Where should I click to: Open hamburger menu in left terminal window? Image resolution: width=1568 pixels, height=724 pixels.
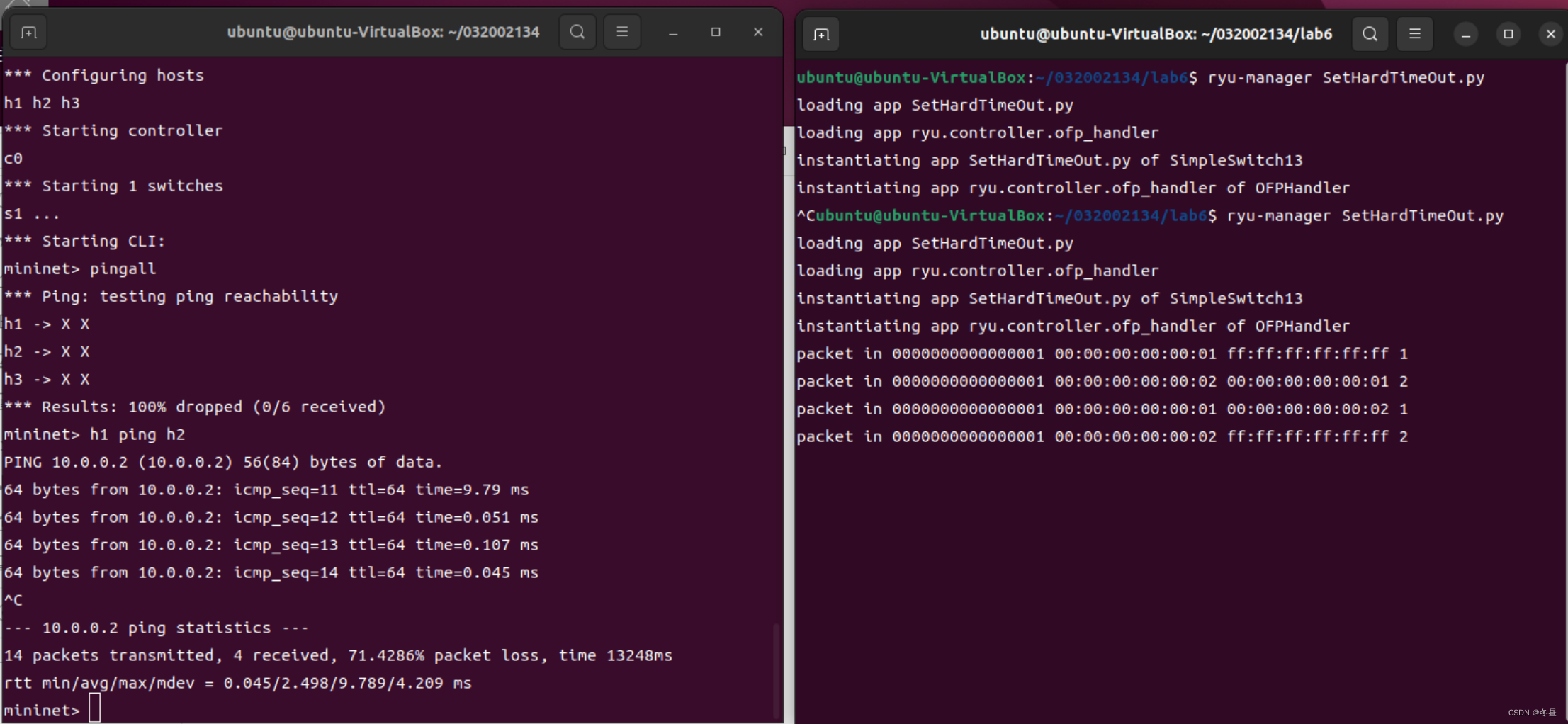click(622, 32)
